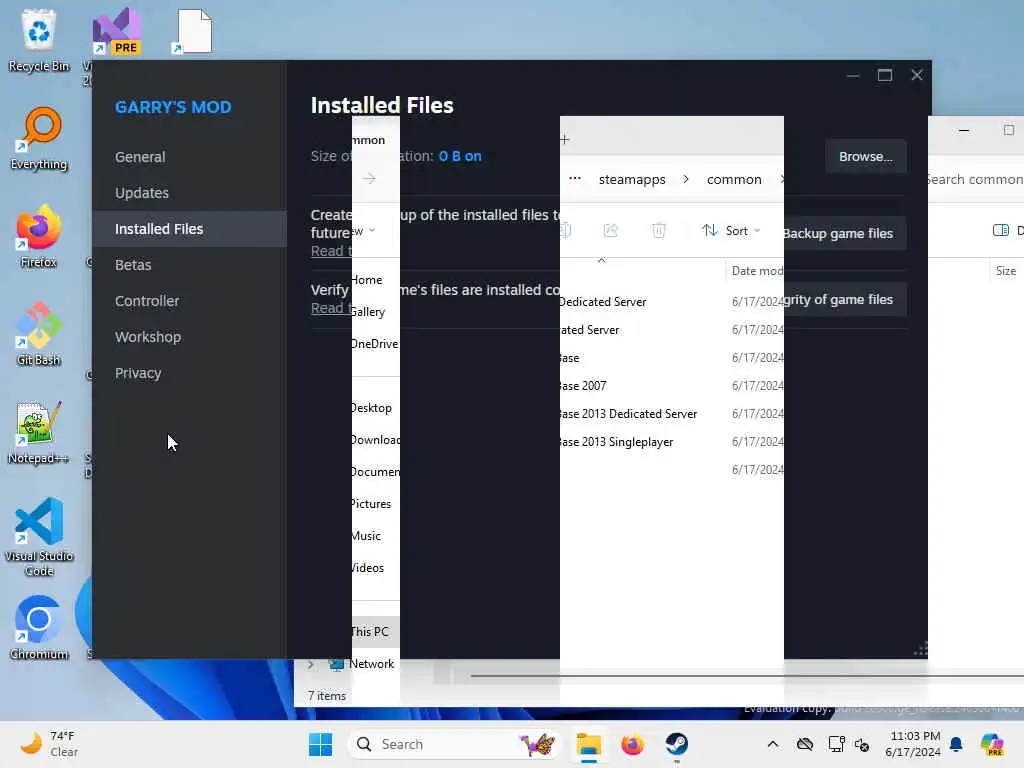1024x768 pixels.
Task: Select Videos in Explorer navigation pane
Action: [368, 568]
